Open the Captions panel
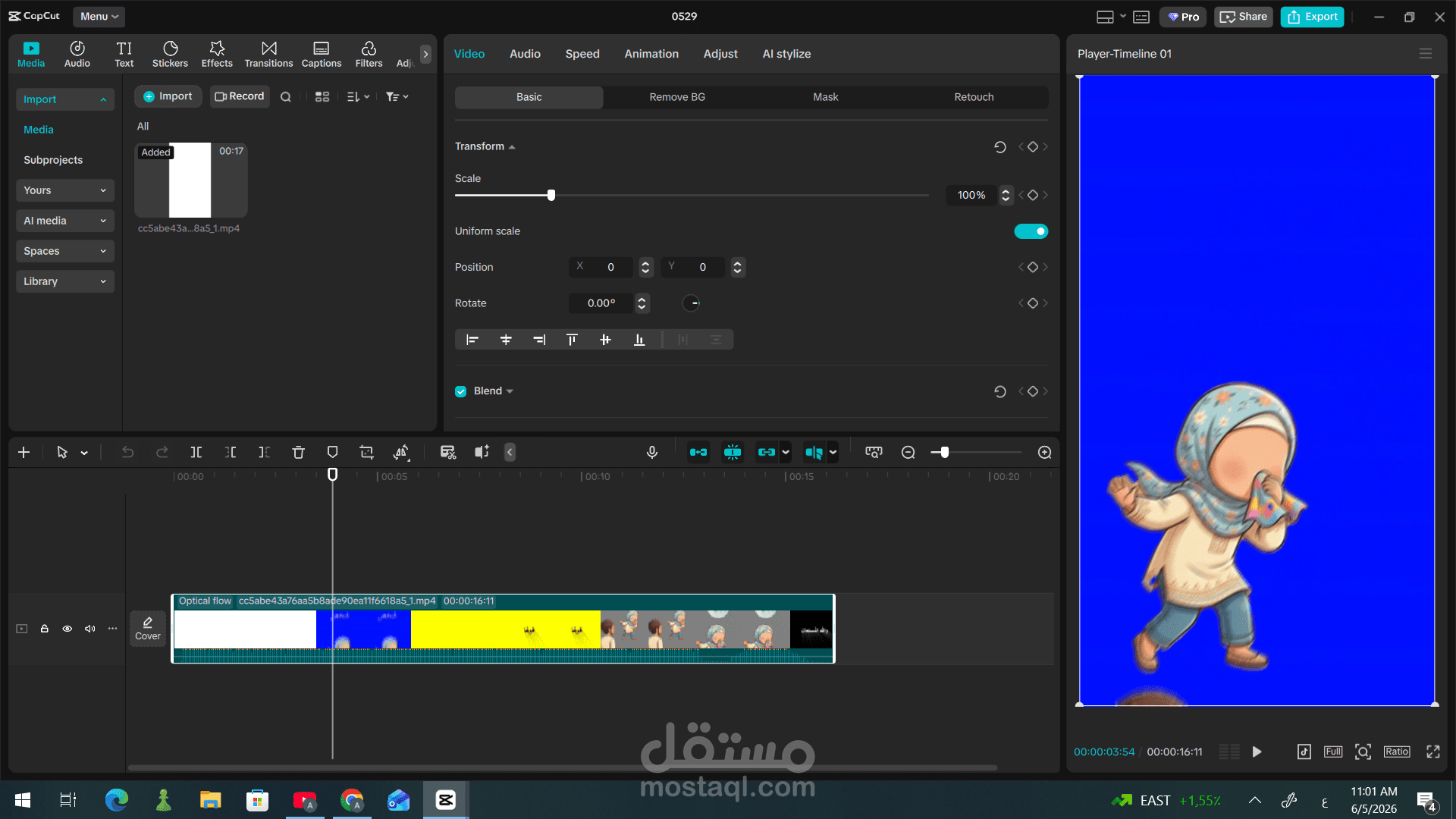This screenshot has height=819, width=1456. point(322,54)
